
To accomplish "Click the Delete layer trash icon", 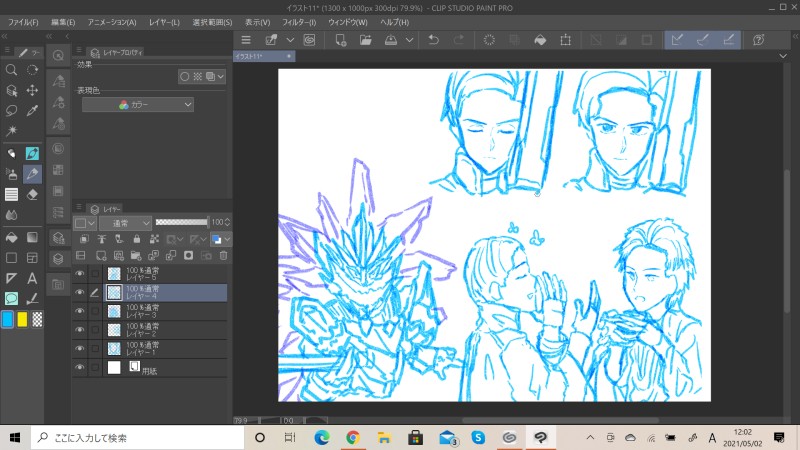I will pos(223,256).
